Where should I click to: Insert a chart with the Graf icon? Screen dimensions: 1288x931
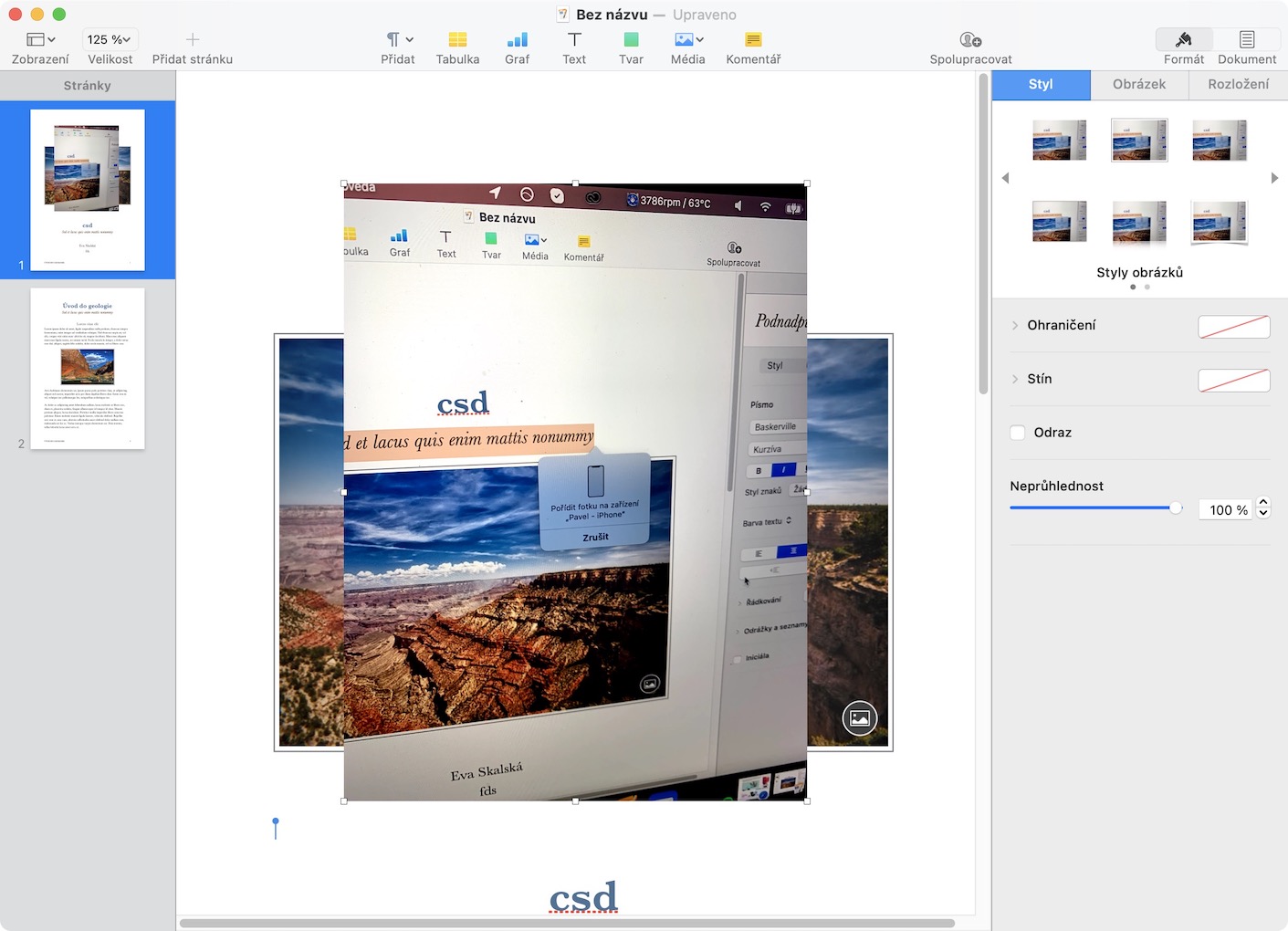517,40
